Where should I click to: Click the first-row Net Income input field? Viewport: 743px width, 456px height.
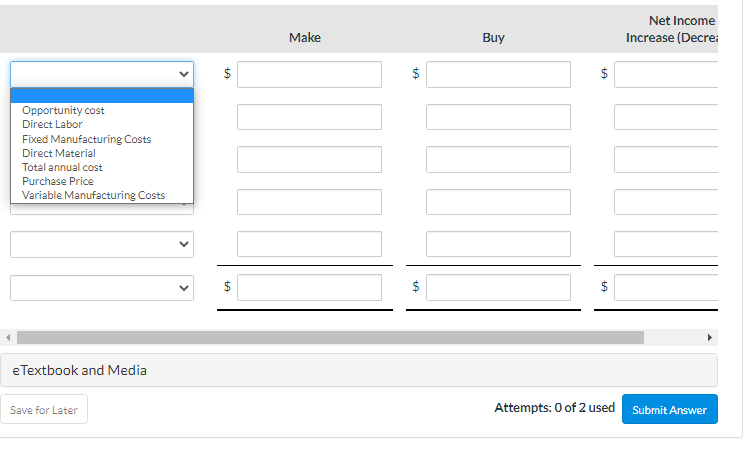click(x=666, y=74)
